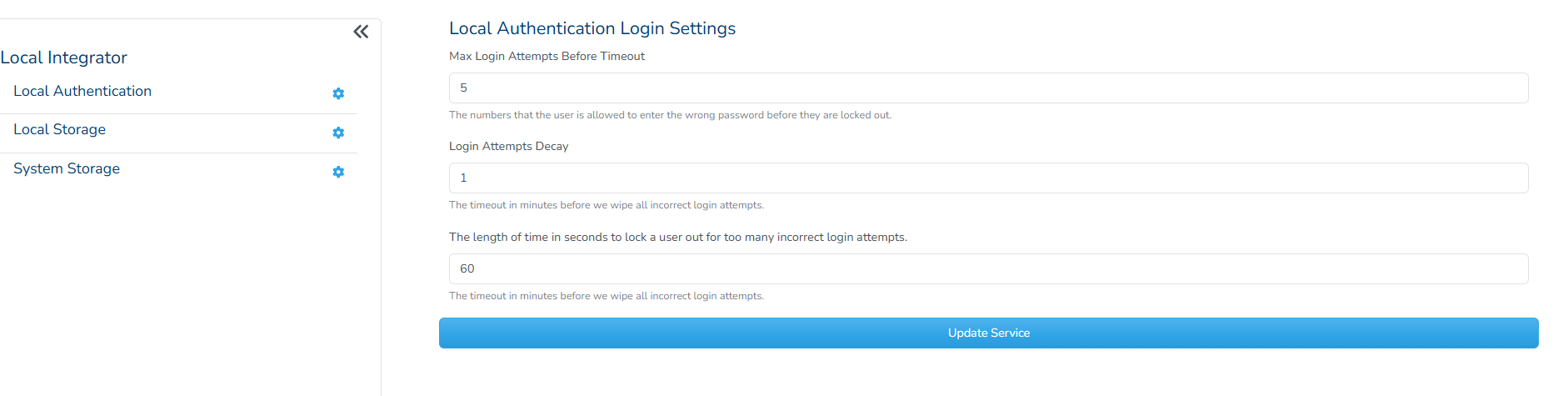
Task: Select Local Authentication in the sidebar
Action: pyautogui.click(x=82, y=92)
